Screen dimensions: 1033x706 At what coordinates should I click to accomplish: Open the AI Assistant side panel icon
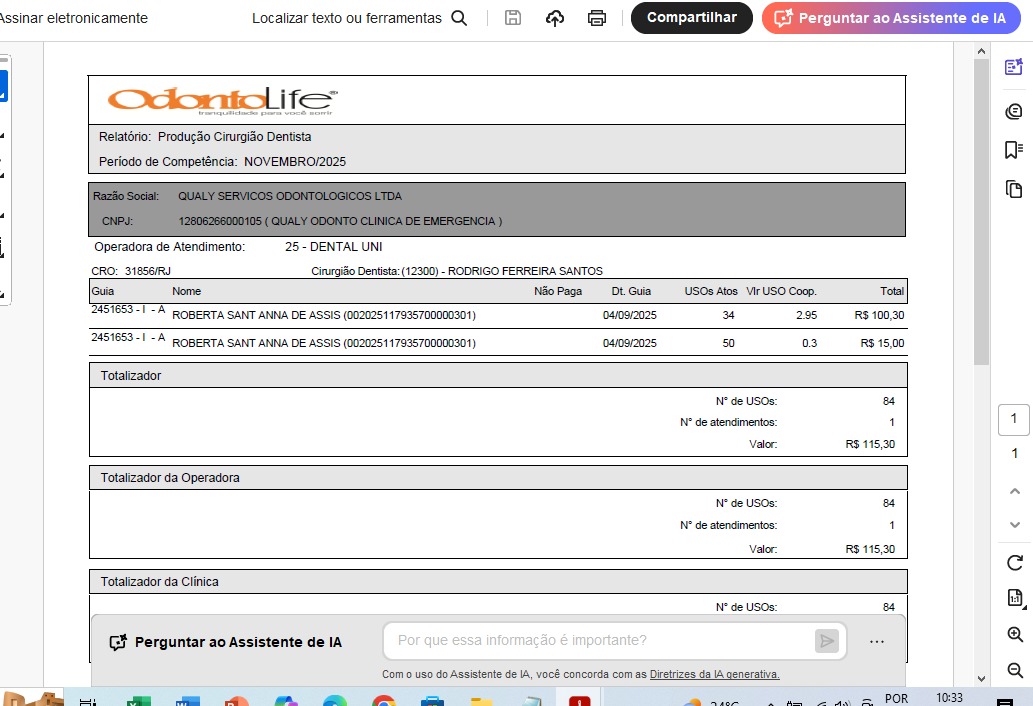click(x=1014, y=67)
